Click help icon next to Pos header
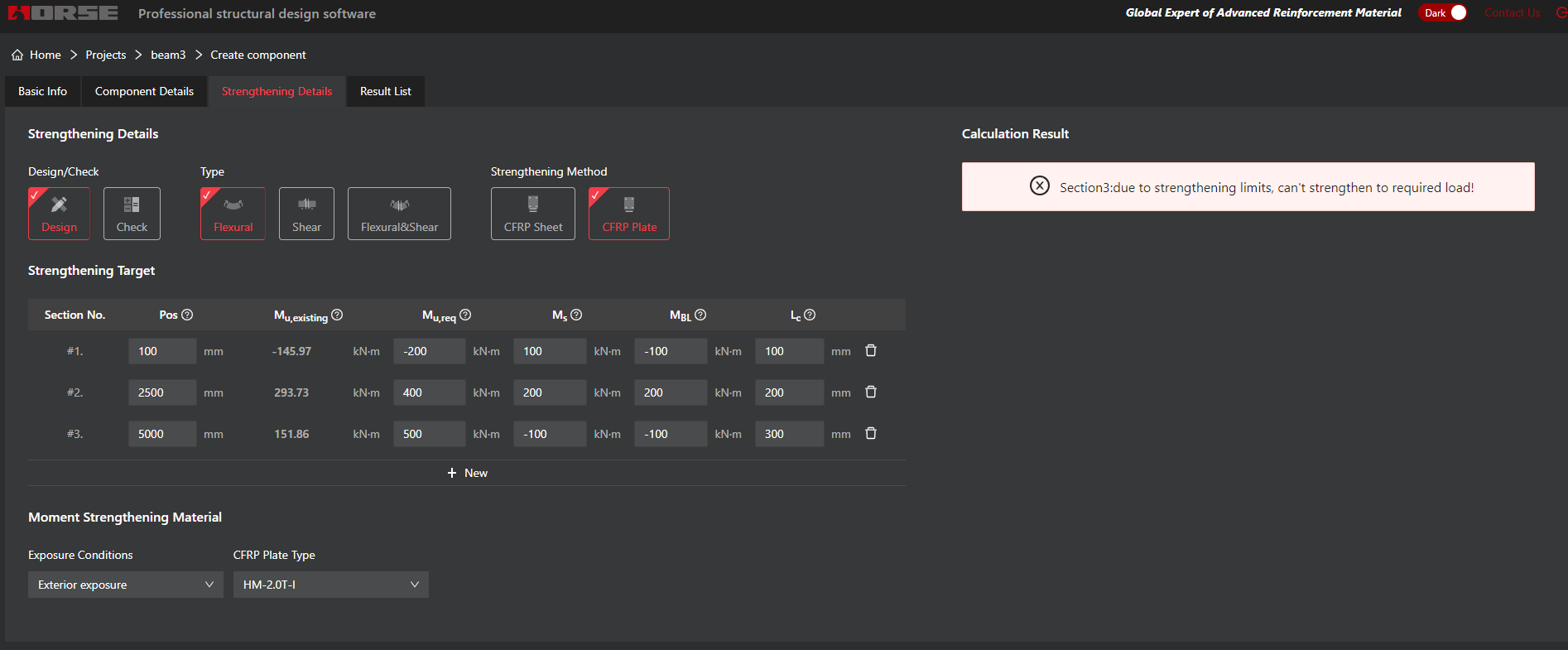Screen dimensions: 1568x650 (x=187, y=315)
